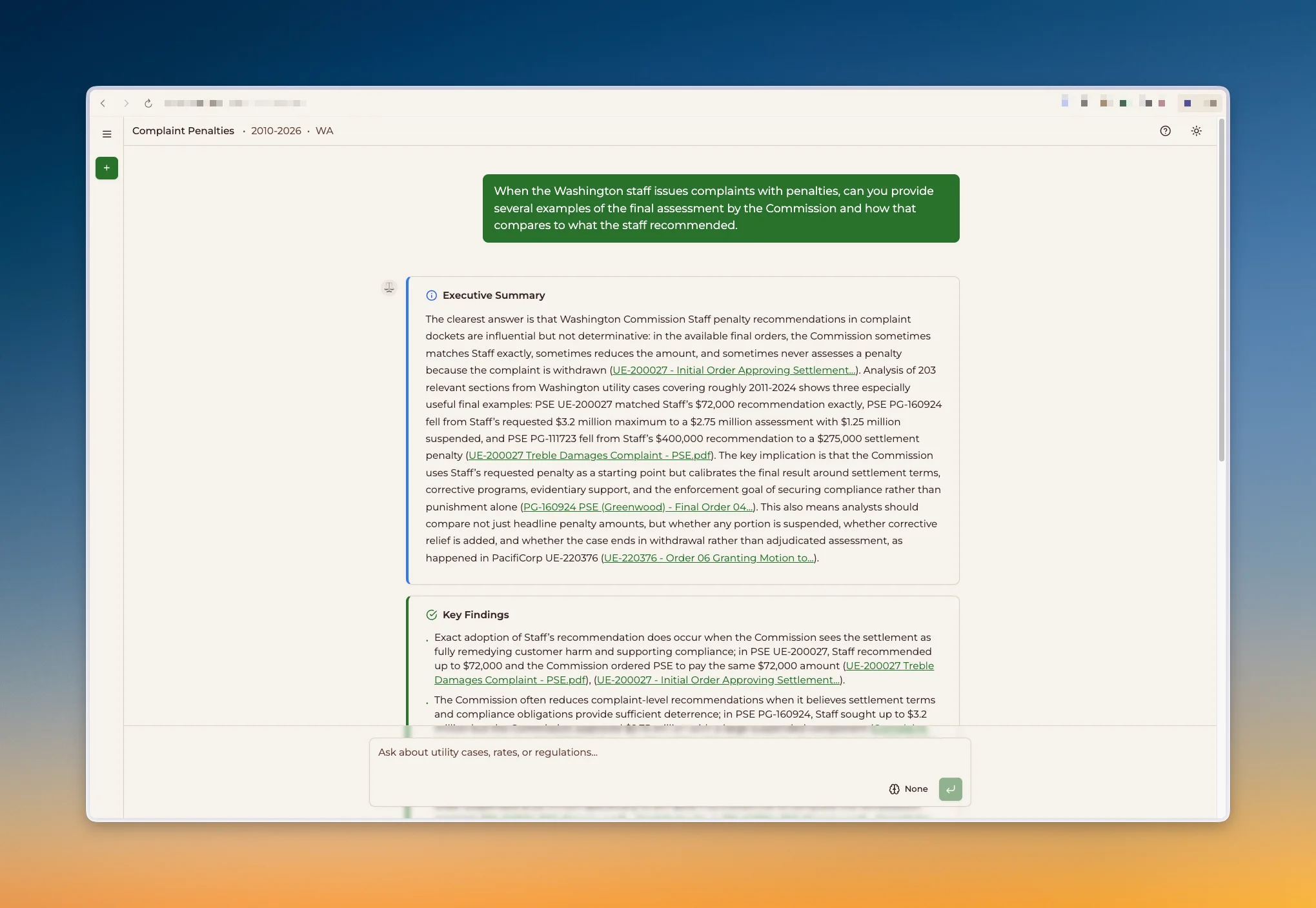Click the checkmark icon beside Key Findings
This screenshot has height=908, width=1316.
click(x=431, y=614)
